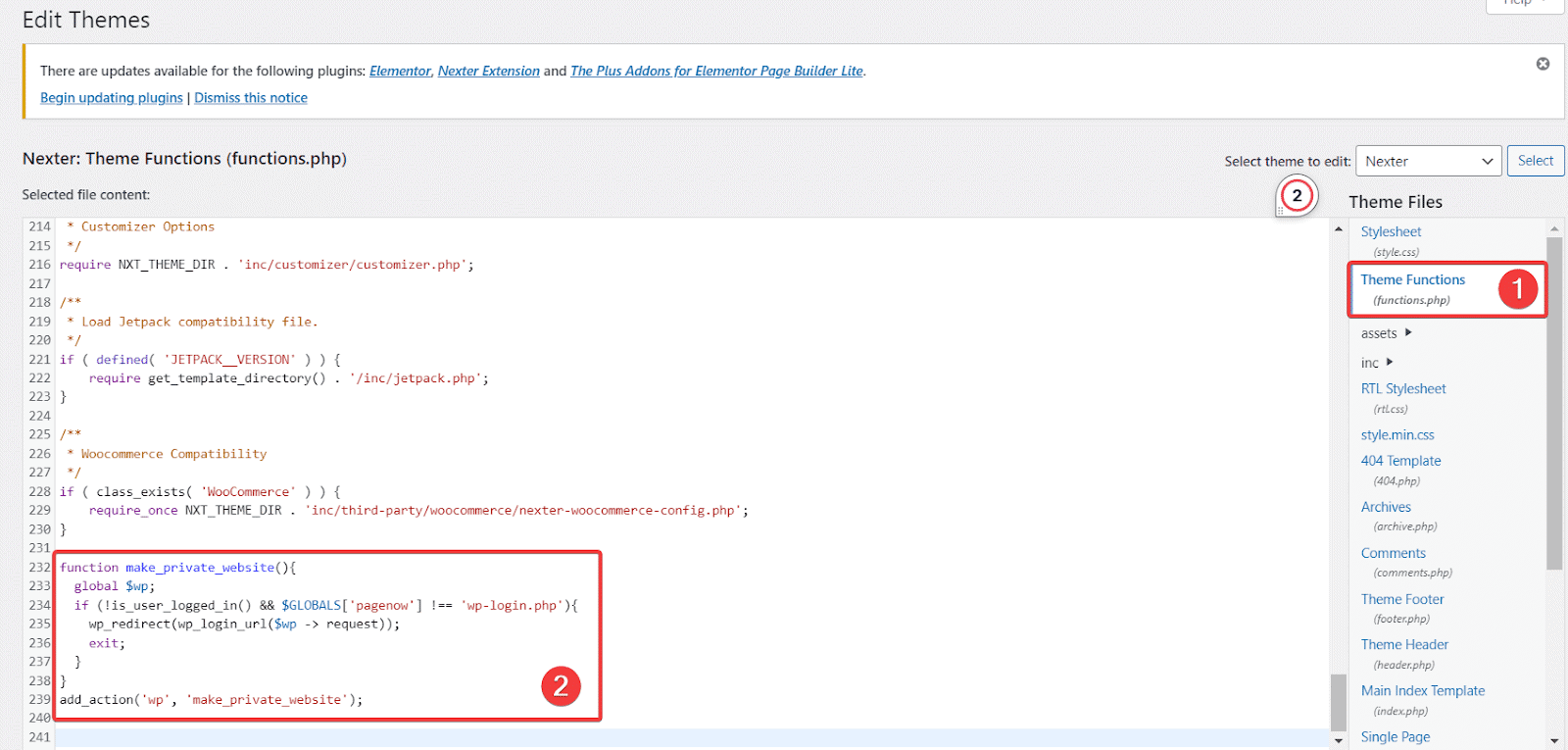Open the Select theme to edit dropdown
This screenshot has width=1568, height=750.
click(x=1429, y=161)
